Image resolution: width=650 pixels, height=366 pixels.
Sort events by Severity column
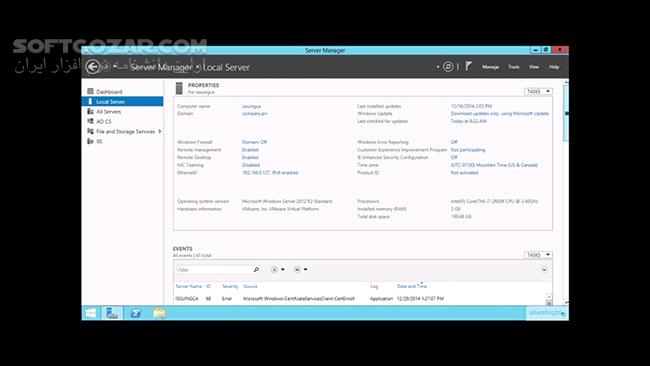click(230, 286)
